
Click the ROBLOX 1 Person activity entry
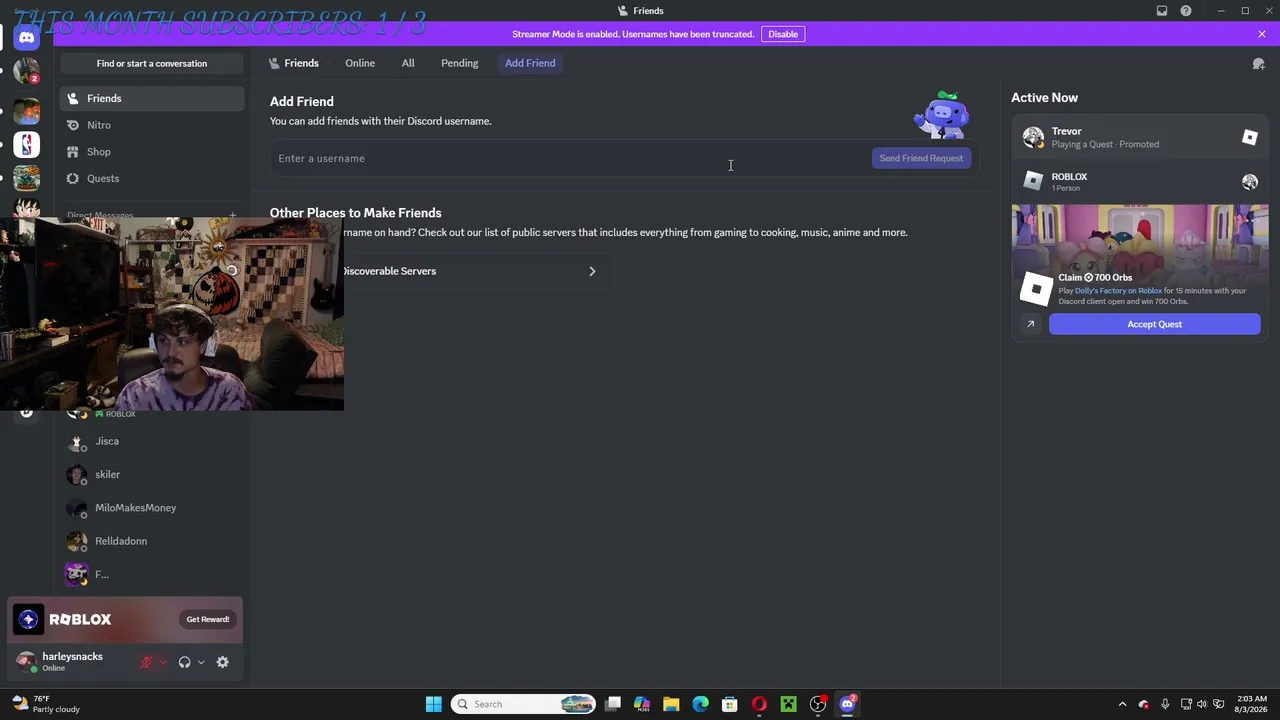1140,181
